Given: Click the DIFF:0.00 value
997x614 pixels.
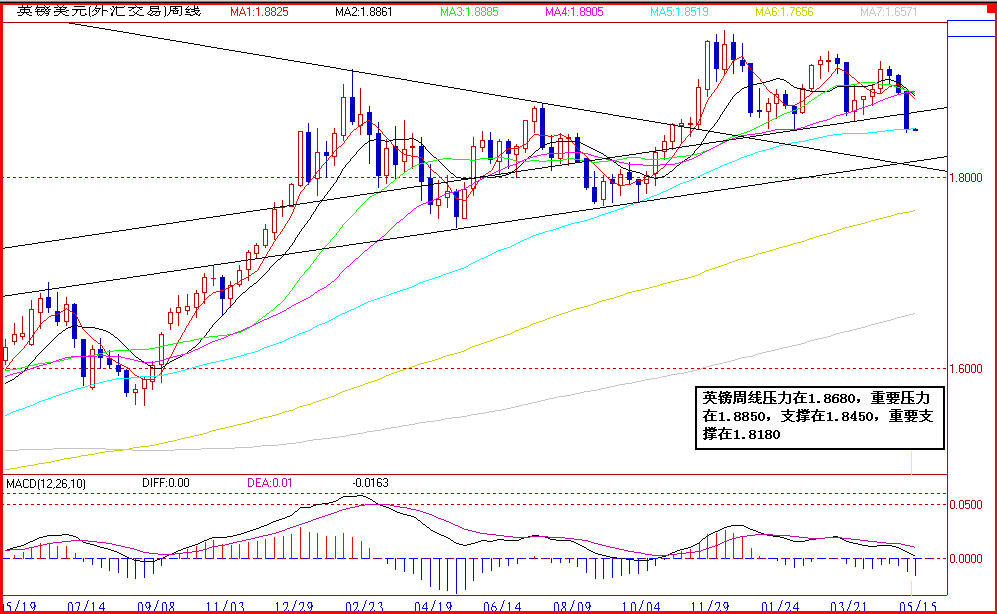Looking at the screenshot, I should [166, 483].
